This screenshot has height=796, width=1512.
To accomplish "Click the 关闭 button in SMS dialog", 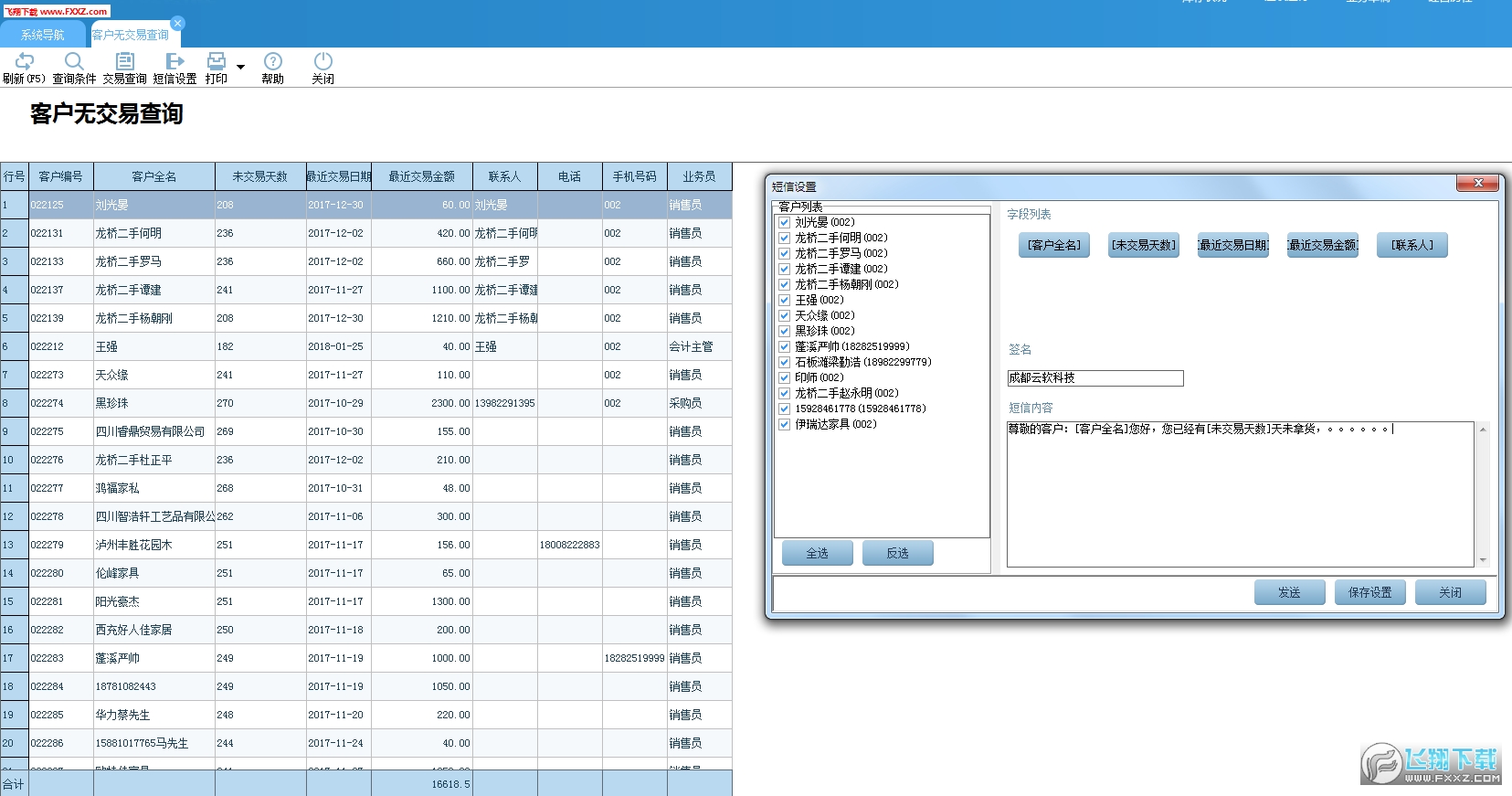I will [1450, 592].
